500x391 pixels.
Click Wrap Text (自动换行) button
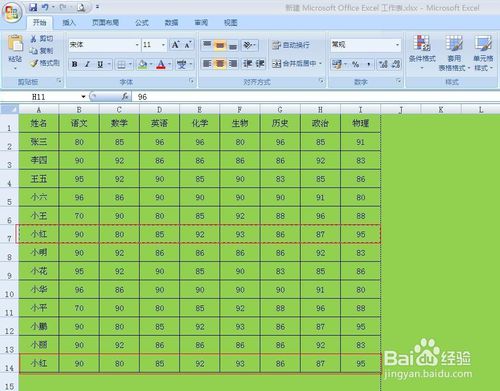coord(291,45)
